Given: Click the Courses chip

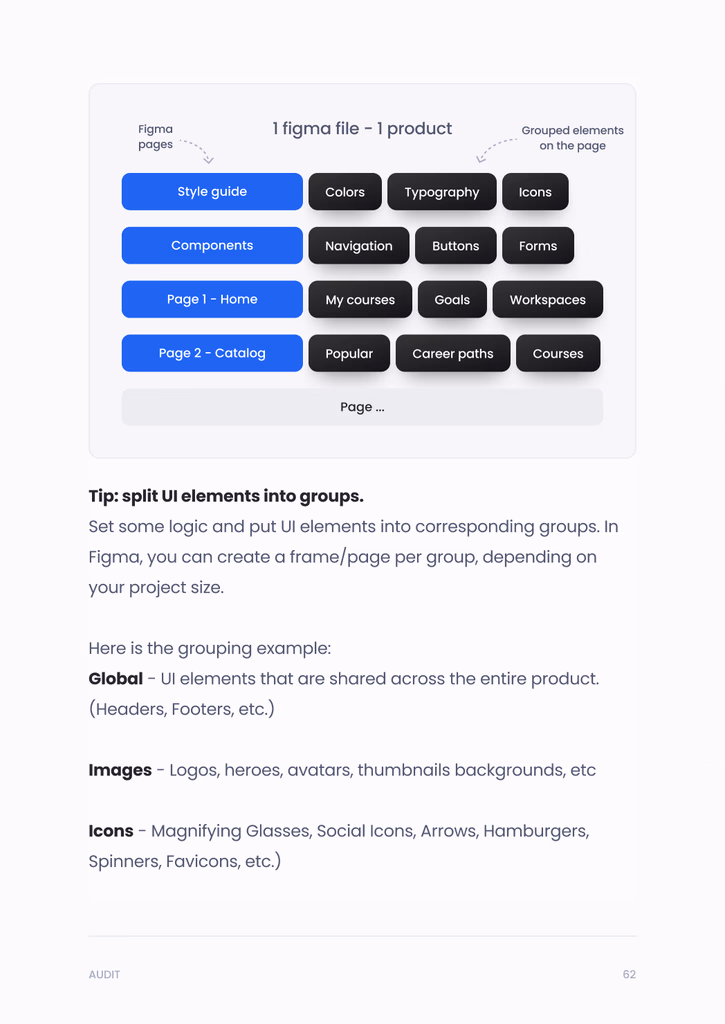Looking at the screenshot, I should point(558,354).
